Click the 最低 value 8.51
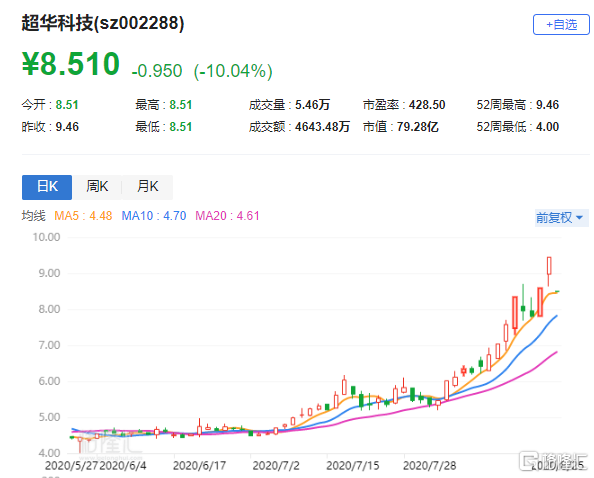This screenshot has width=594, height=478. 181,127
